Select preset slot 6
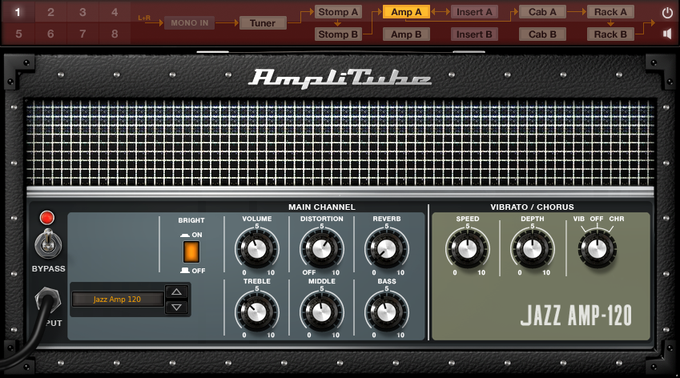This screenshot has width=680, height=378. click(51, 33)
